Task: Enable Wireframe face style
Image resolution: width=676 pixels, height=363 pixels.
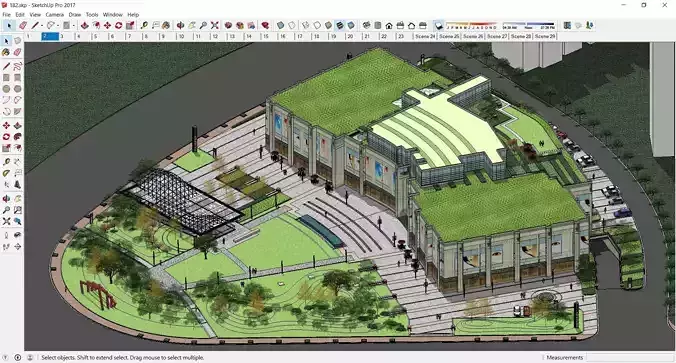Action: [x=306, y=26]
